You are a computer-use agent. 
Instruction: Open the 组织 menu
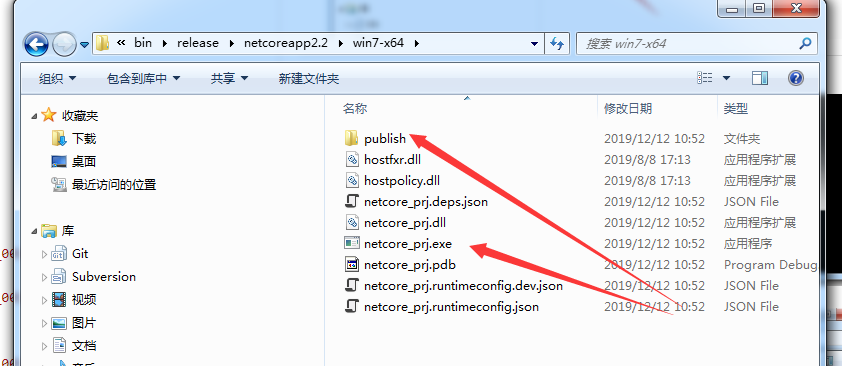click(57, 79)
